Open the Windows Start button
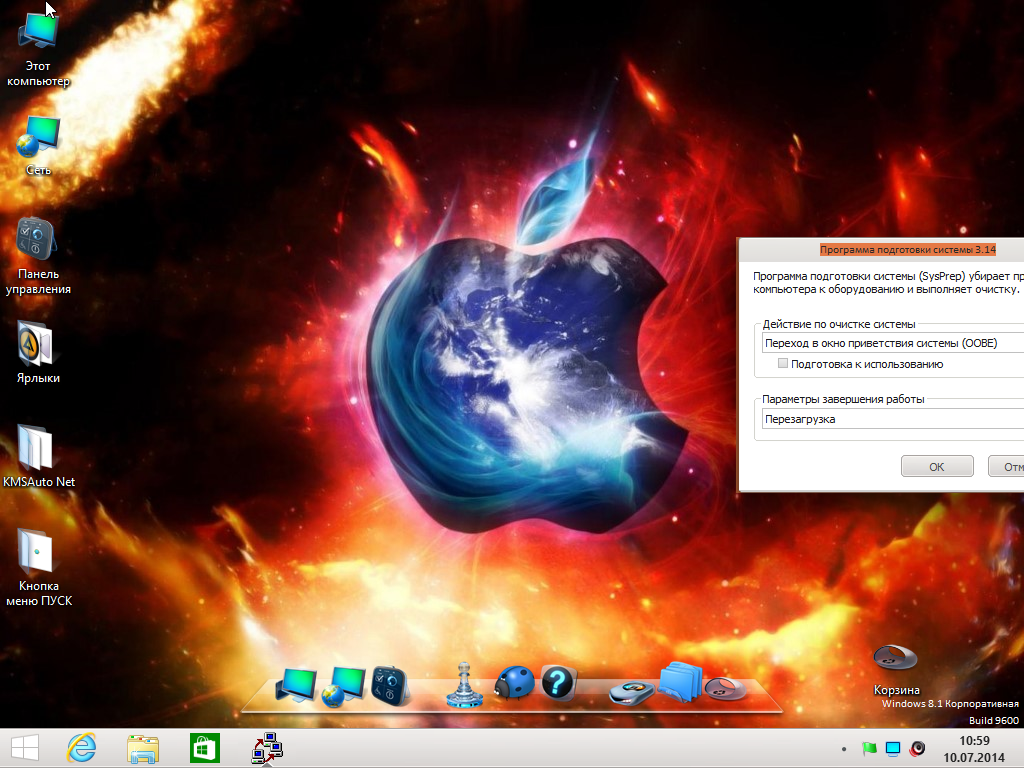The height and width of the screenshot is (768, 1024). pyautogui.click(x=25, y=748)
